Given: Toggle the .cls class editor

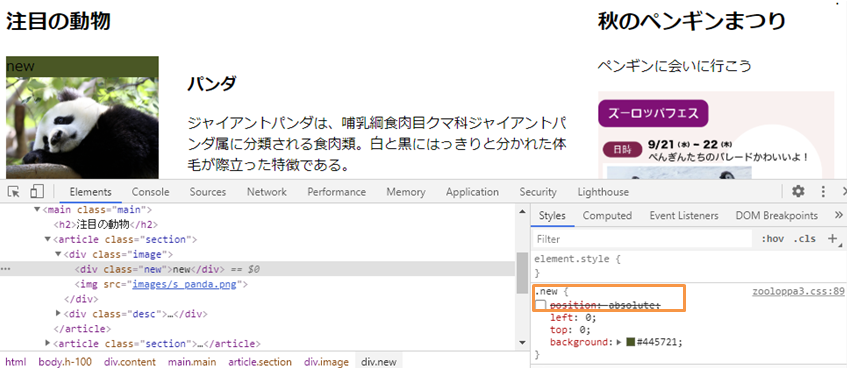Looking at the screenshot, I should point(804,239).
